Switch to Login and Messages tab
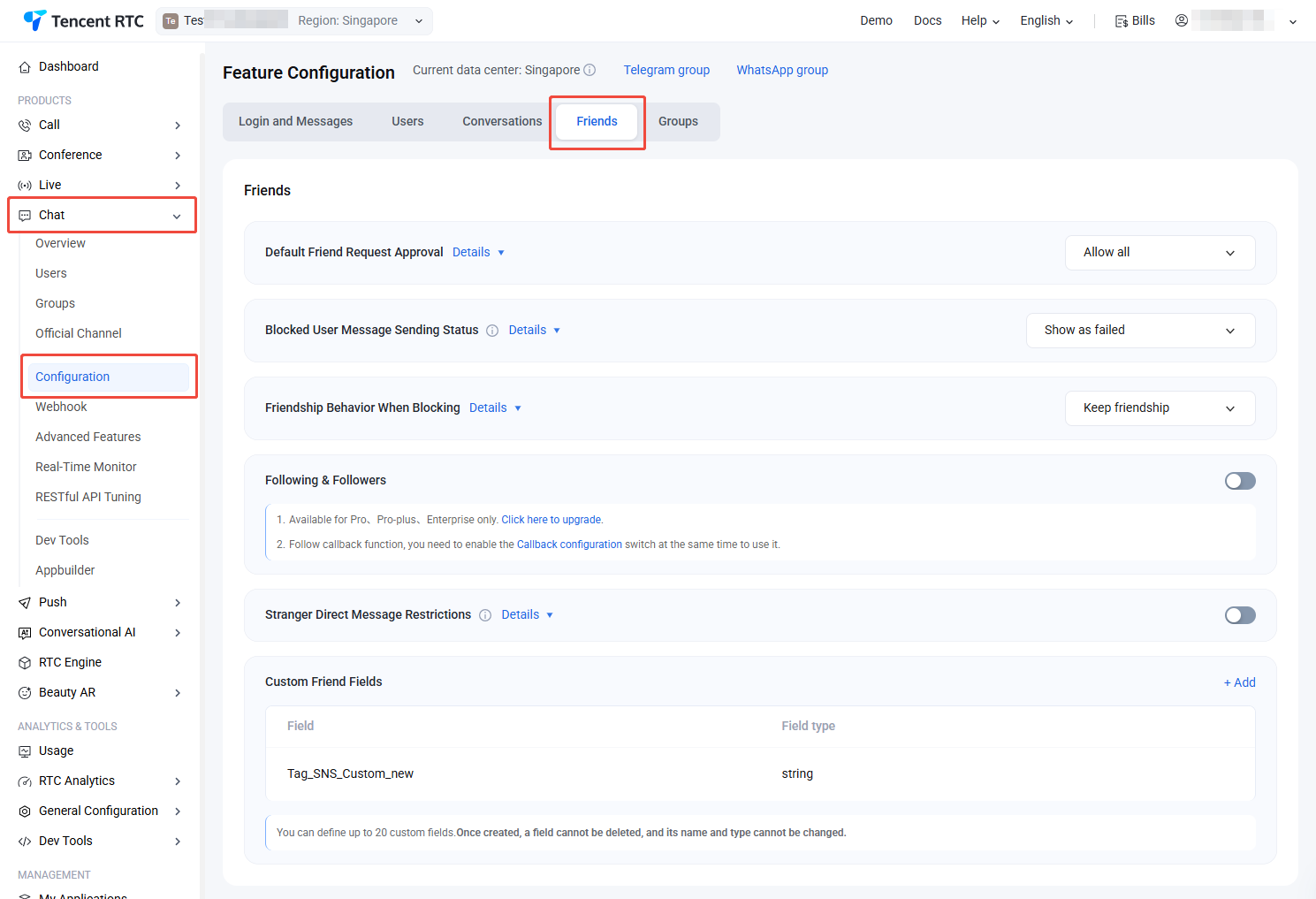 295,122
